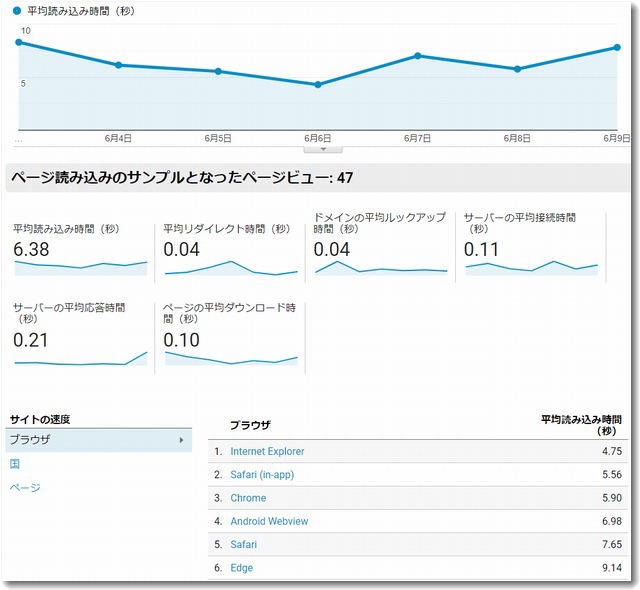Click the 6月6日 data point on the chart
The width and height of the screenshot is (640, 590).
tap(318, 85)
